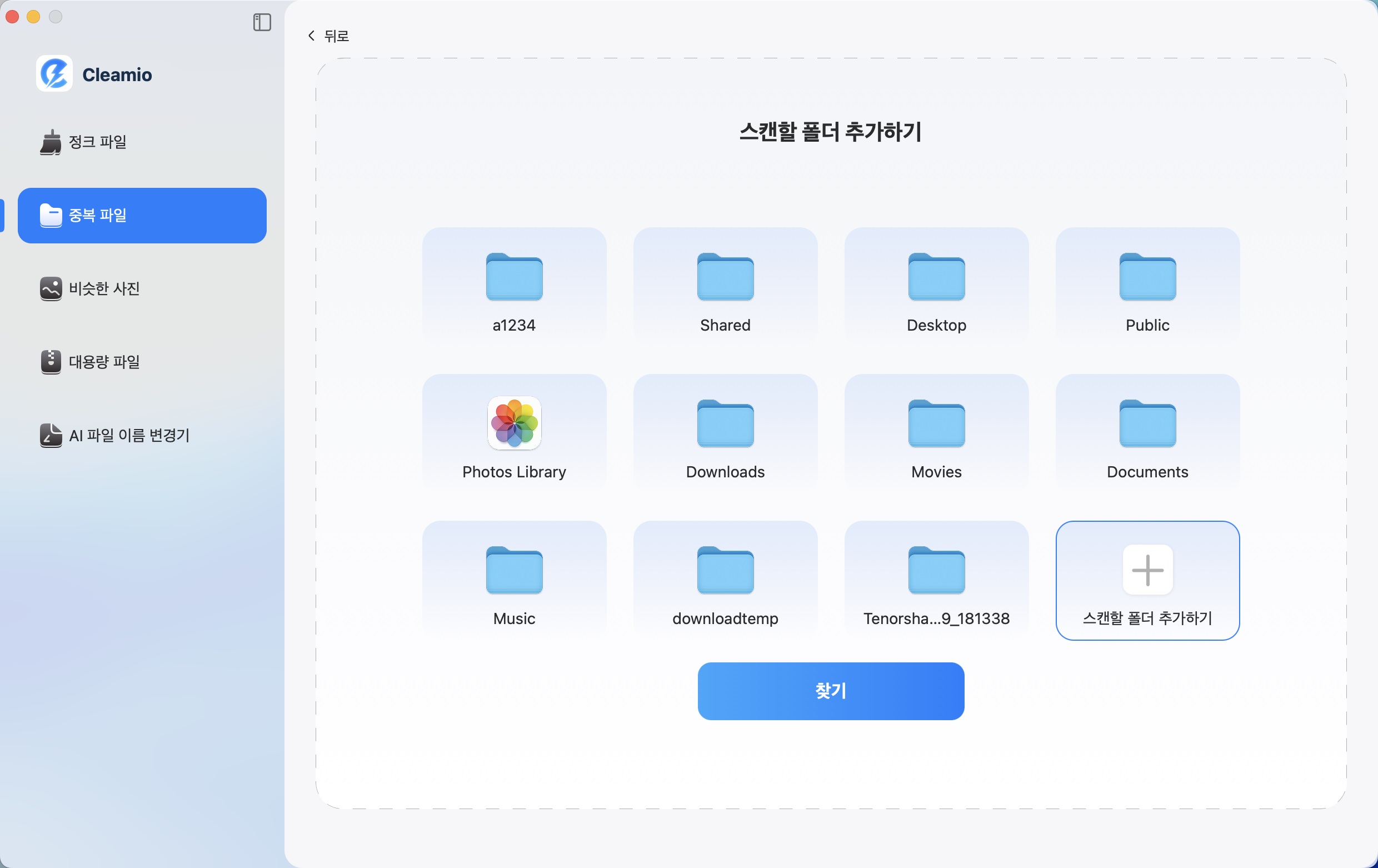The width and height of the screenshot is (1378, 868).
Task: Select the Tenorsha...9_181338 folder
Action: pyautogui.click(x=936, y=580)
